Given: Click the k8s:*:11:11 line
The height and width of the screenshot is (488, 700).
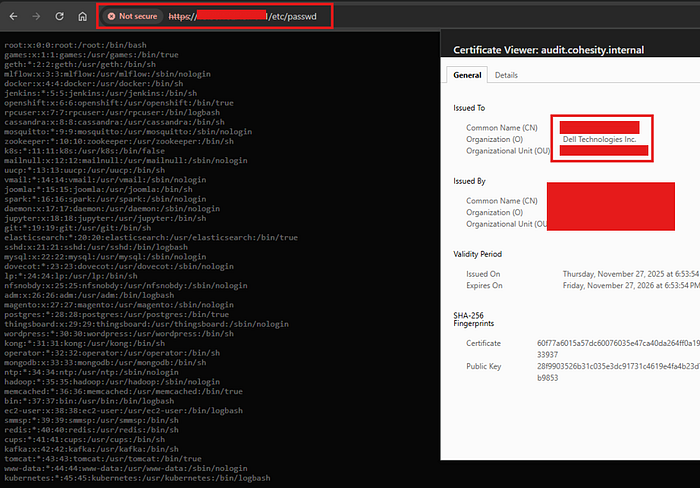Looking at the screenshot, I should tap(84, 151).
